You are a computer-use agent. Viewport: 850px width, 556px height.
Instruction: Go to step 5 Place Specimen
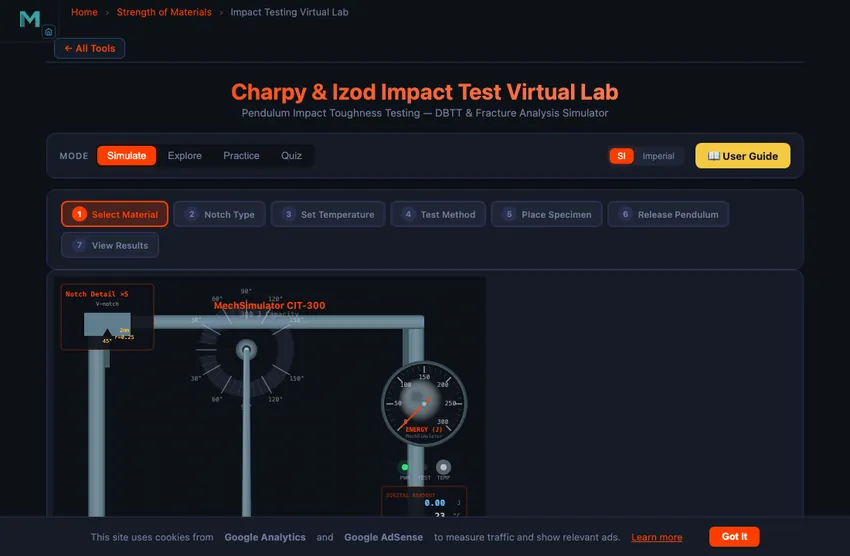(546, 214)
